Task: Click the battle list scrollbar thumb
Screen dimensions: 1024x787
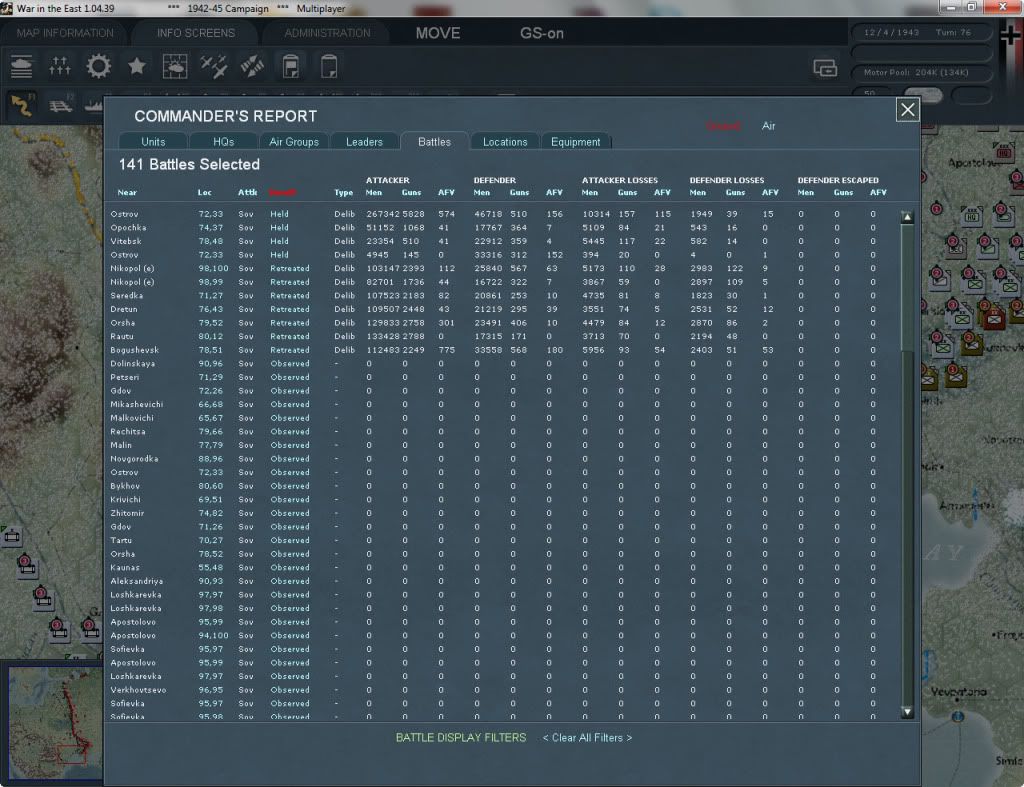Action: coord(907,288)
